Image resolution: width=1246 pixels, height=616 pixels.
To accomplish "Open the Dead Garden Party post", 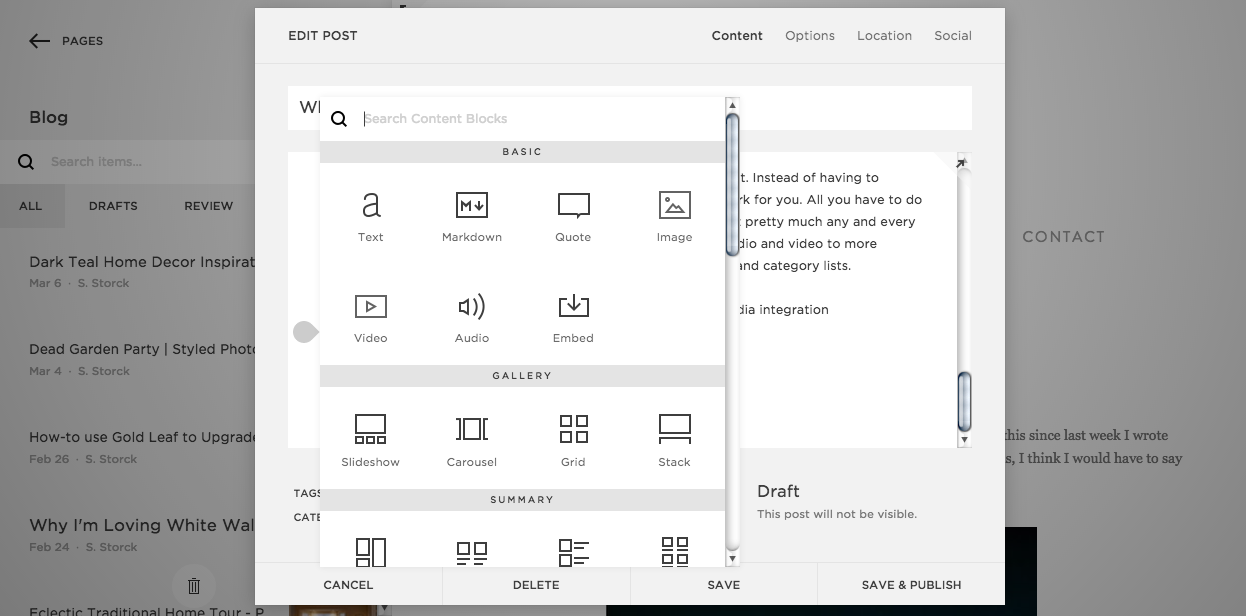I will pyautogui.click(x=130, y=349).
